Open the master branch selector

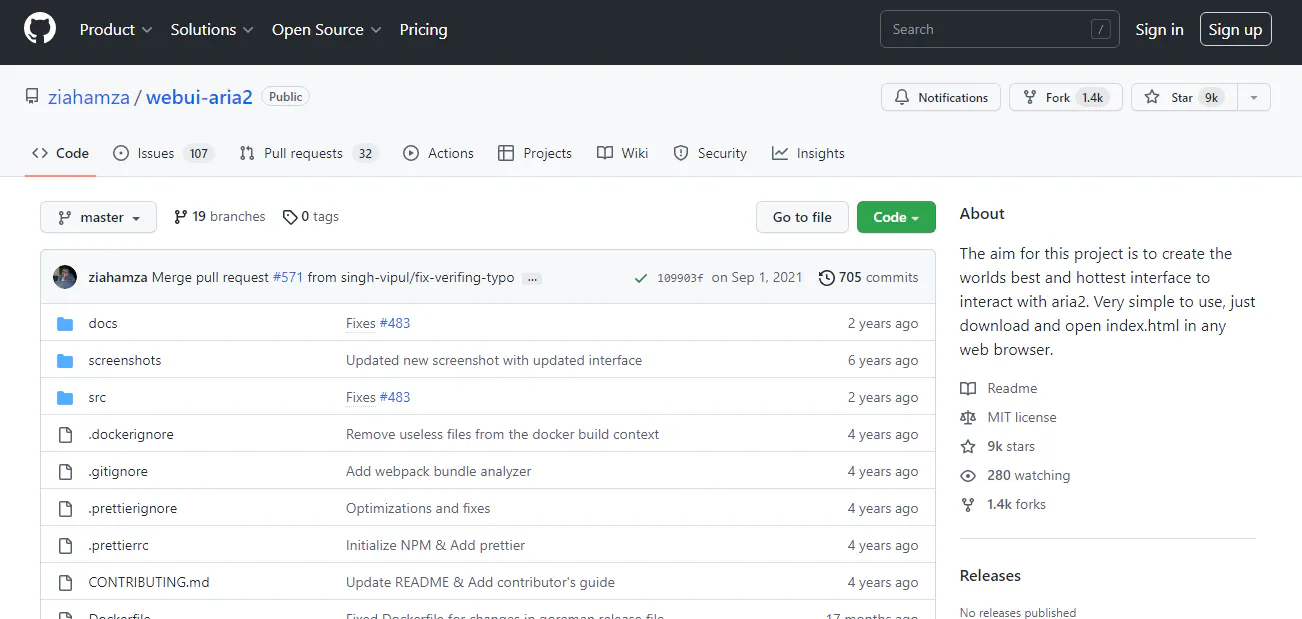click(98, 217)
